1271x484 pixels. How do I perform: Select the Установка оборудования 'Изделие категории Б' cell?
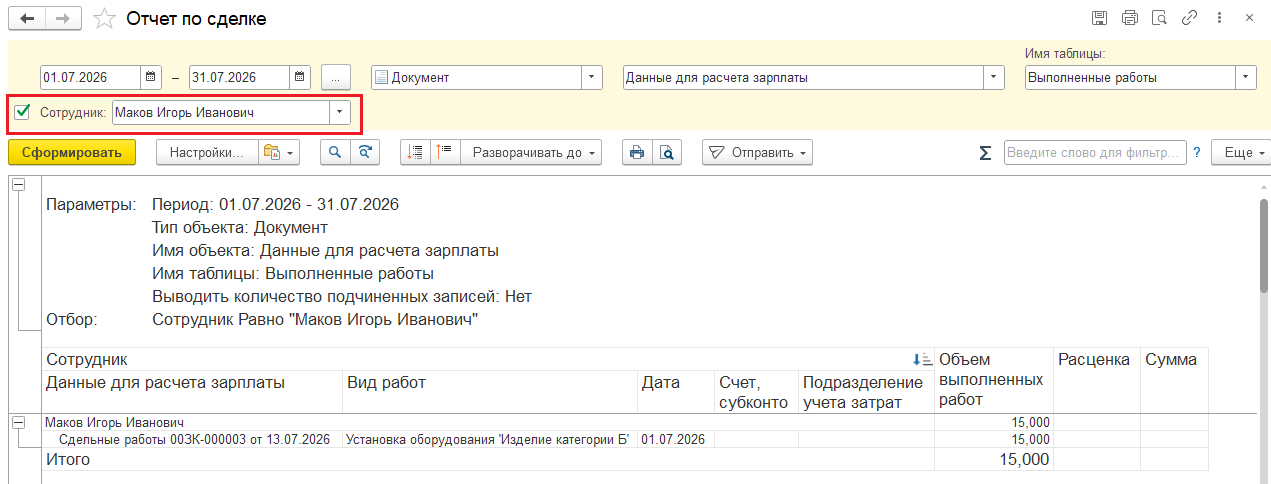[490, 439]
